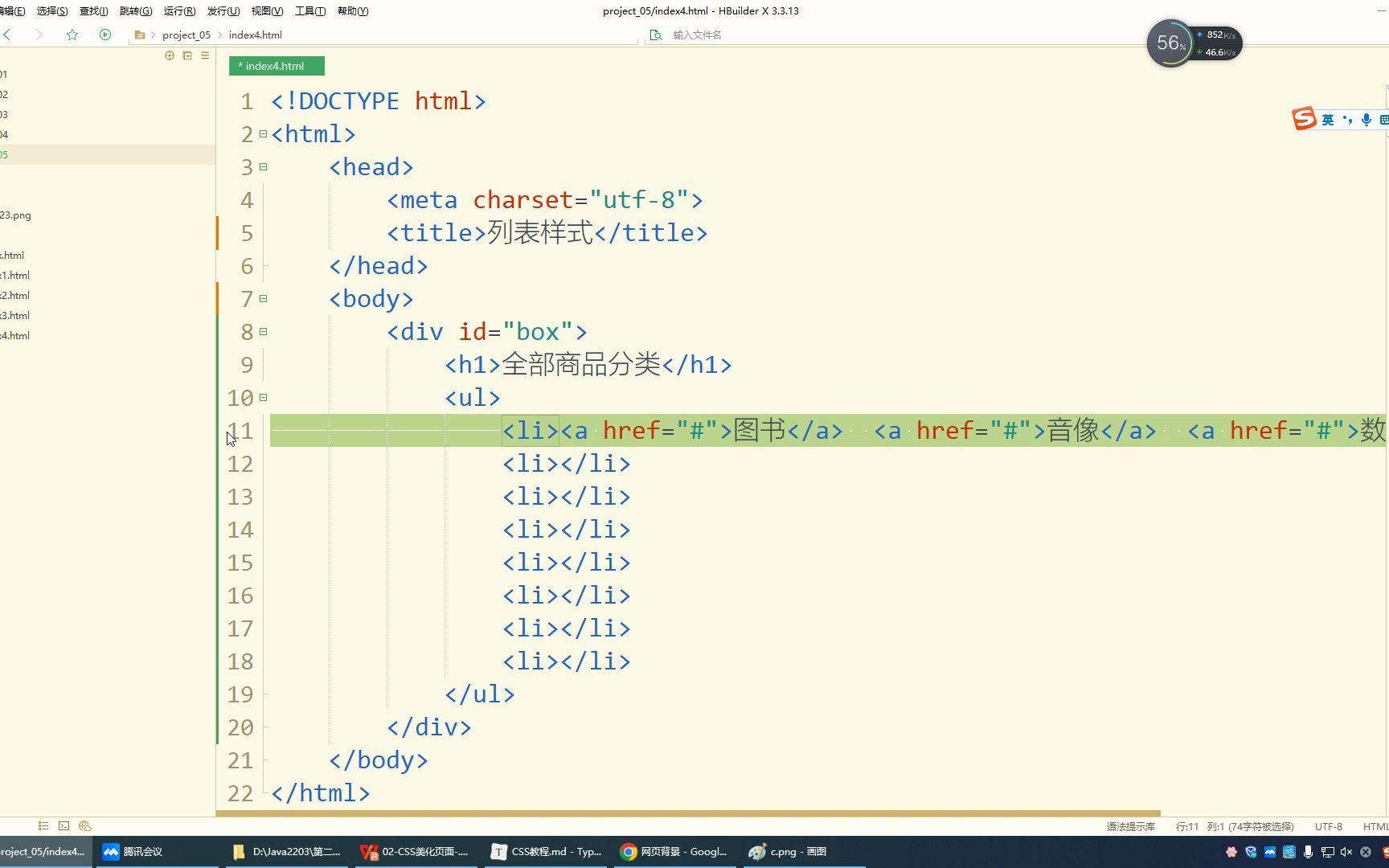Click the title text 列表样式 on line 5
This screenshot has width=1389, height=868.
[540, 233]
